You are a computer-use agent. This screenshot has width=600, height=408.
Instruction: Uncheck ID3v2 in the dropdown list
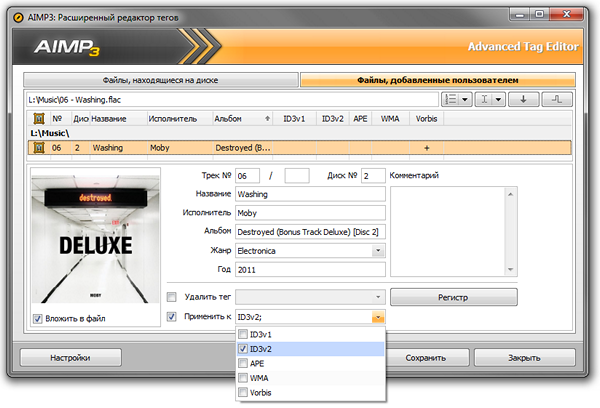[x=243, y=349]
